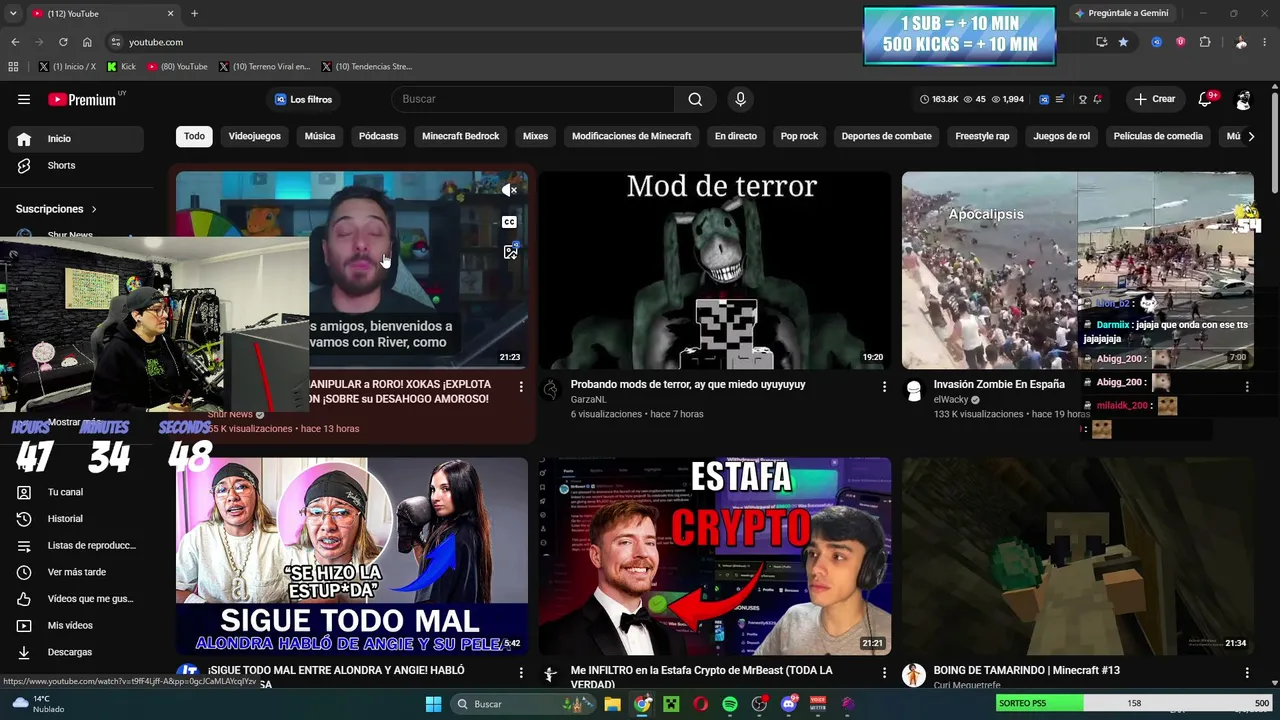The image size is (1280, 720).
Task: Open Listas de reproducción in sidebar
Action: [x=75, y=545]
